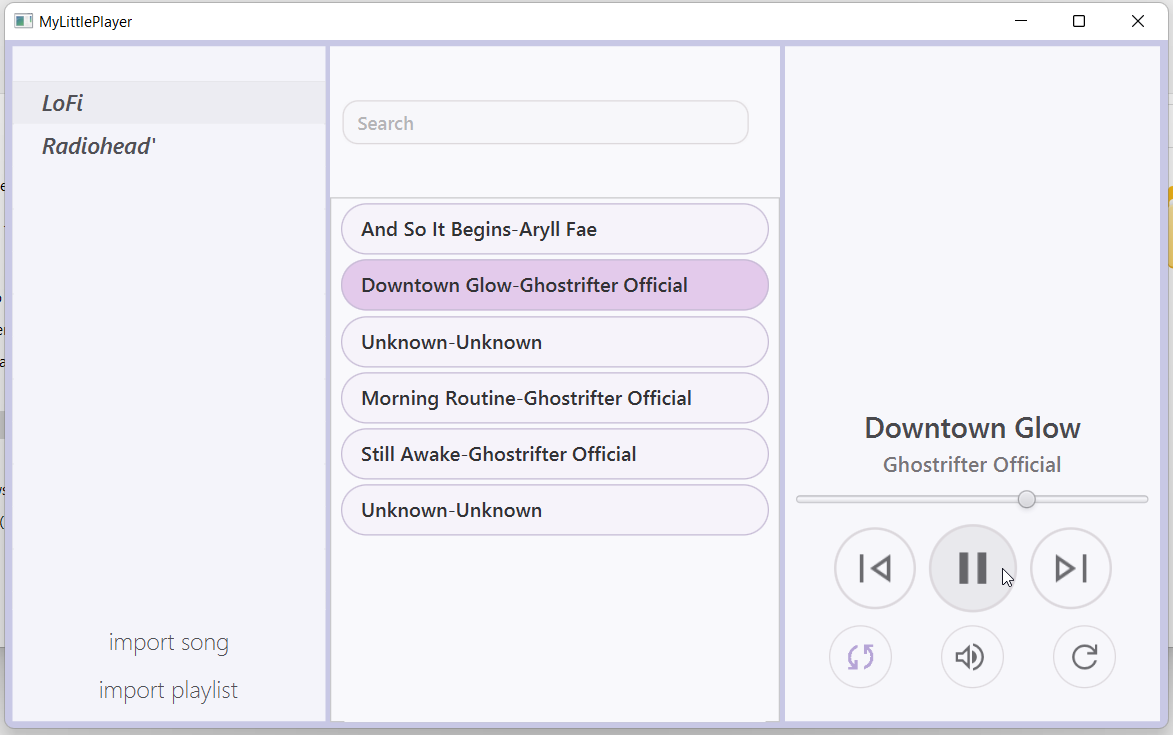
Task: Open the volume speaker control
Action: [972, 657]
